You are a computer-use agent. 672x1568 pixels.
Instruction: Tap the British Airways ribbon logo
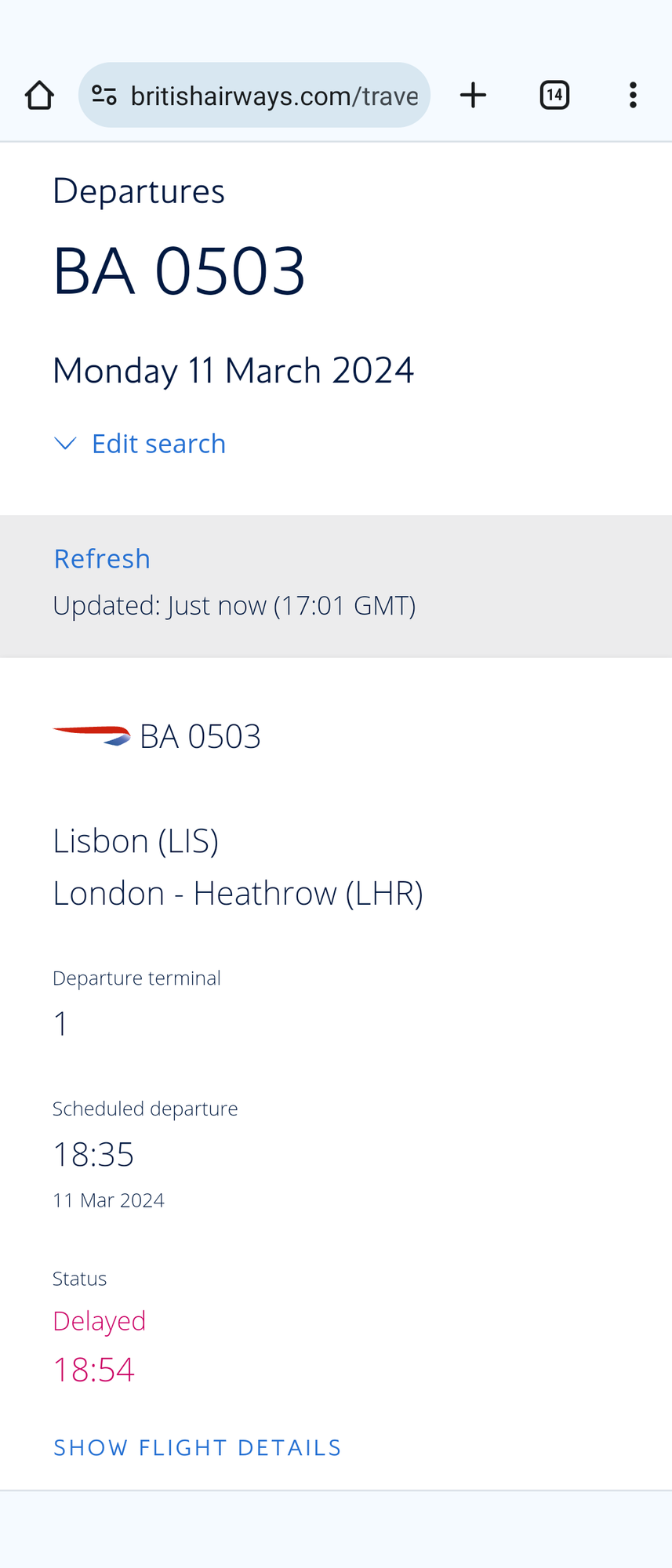(x=92, y=735)
